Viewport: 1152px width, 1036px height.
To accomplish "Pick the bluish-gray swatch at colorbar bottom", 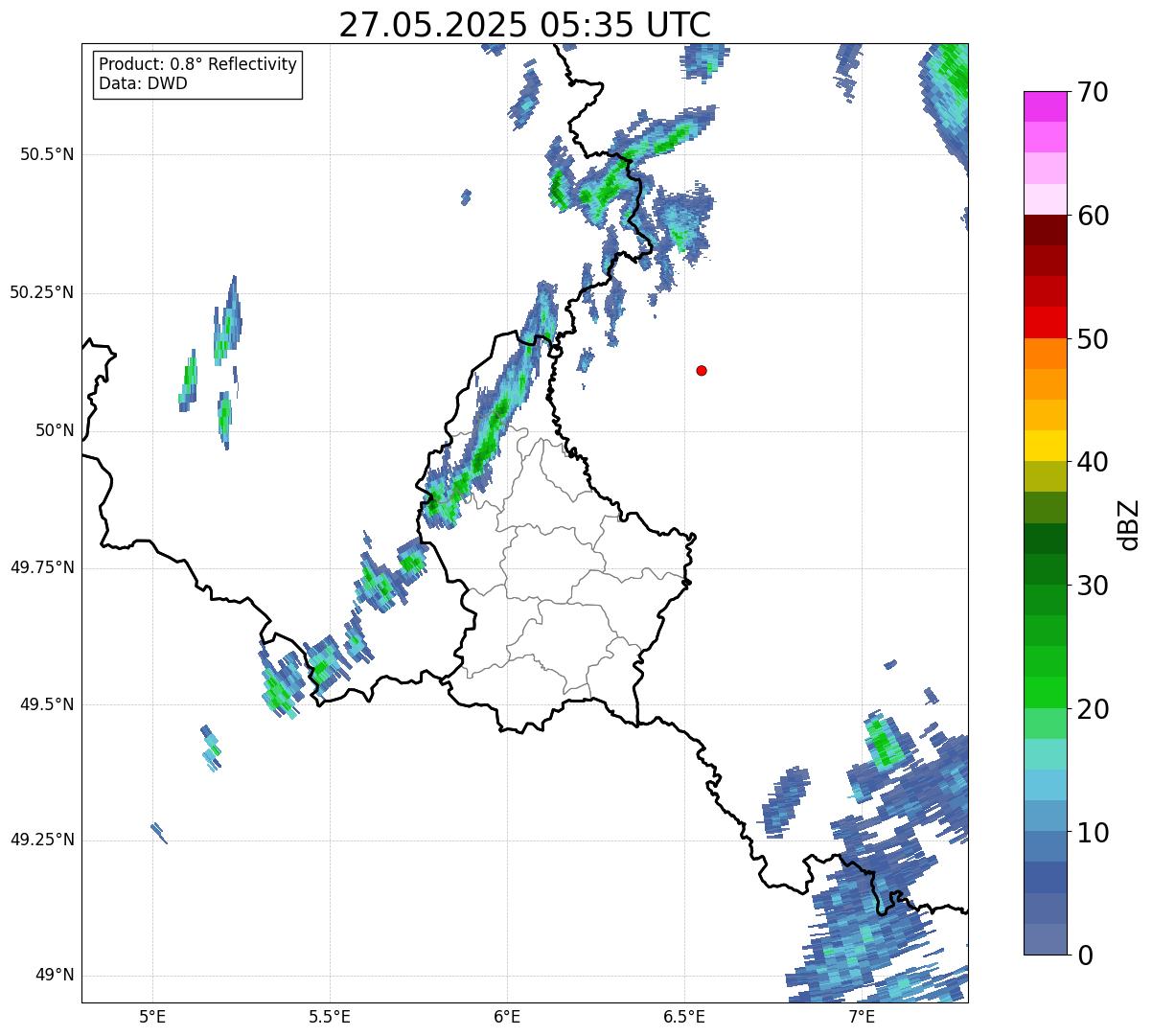I will pos(1046,939).
